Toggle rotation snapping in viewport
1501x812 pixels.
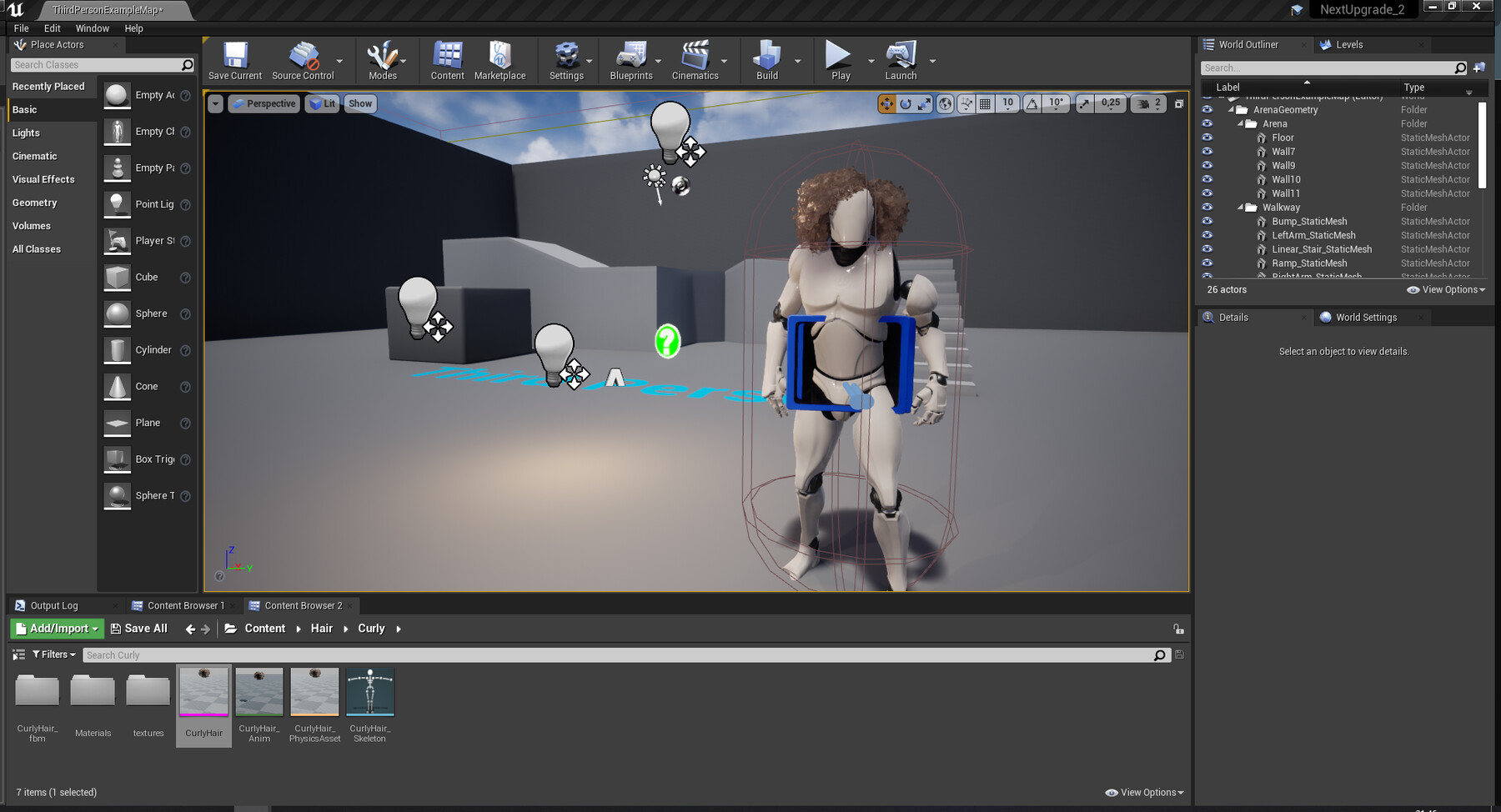1032,103
